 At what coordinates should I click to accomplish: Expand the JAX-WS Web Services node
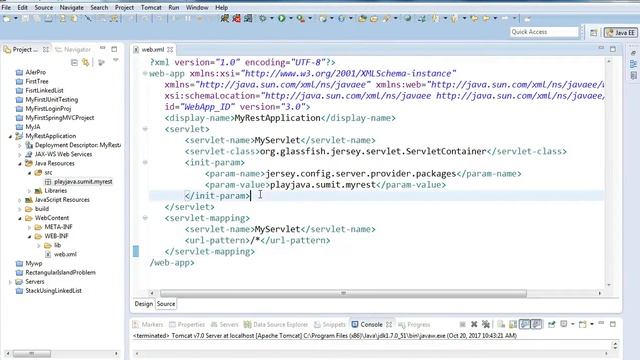pos(20,154)
